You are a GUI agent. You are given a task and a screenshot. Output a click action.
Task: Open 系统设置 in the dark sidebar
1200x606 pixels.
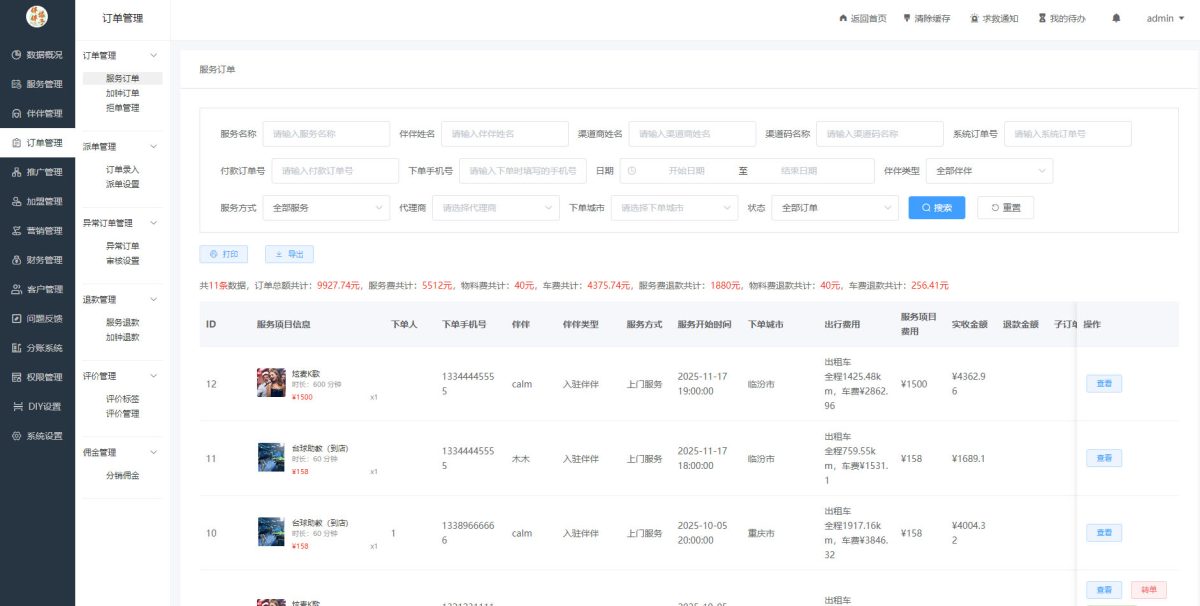tap(37, 436)
